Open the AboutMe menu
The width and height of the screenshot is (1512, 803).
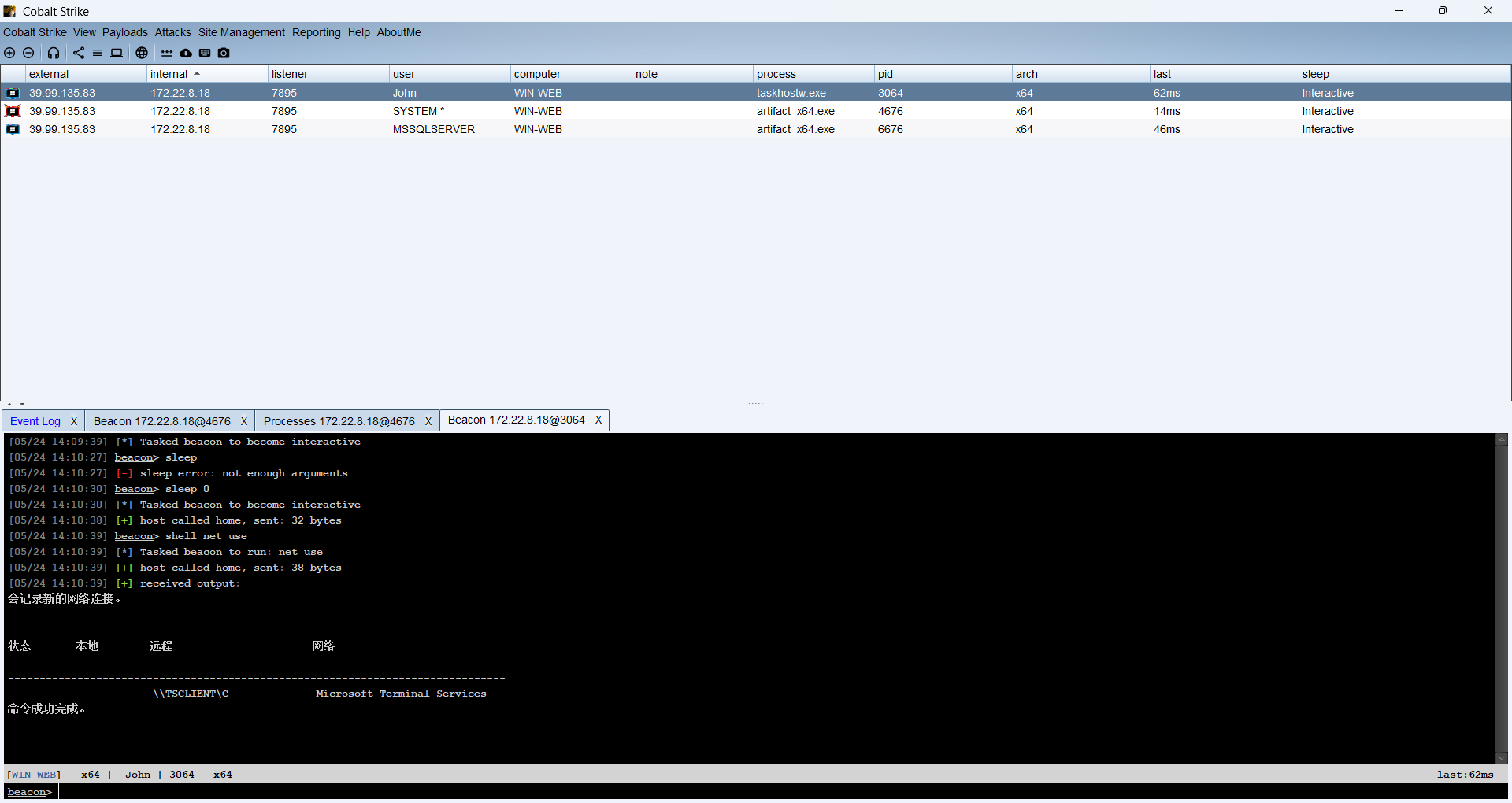point(398,32)
